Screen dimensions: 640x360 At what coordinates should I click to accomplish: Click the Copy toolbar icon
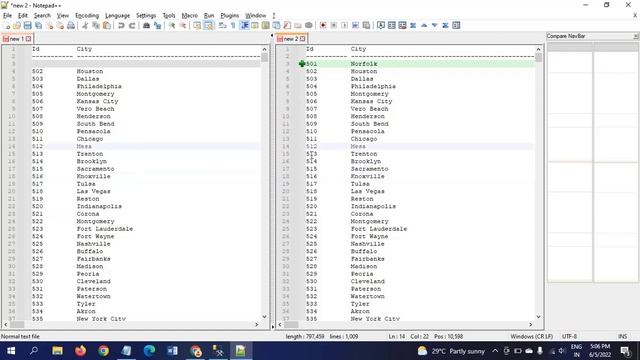tap(96, 25)
